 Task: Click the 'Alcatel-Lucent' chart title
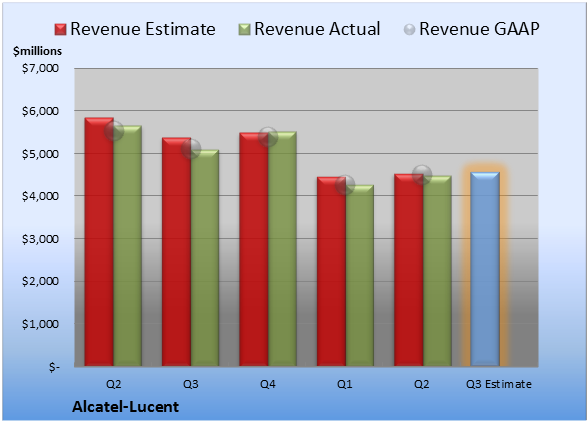pos(126,407)
